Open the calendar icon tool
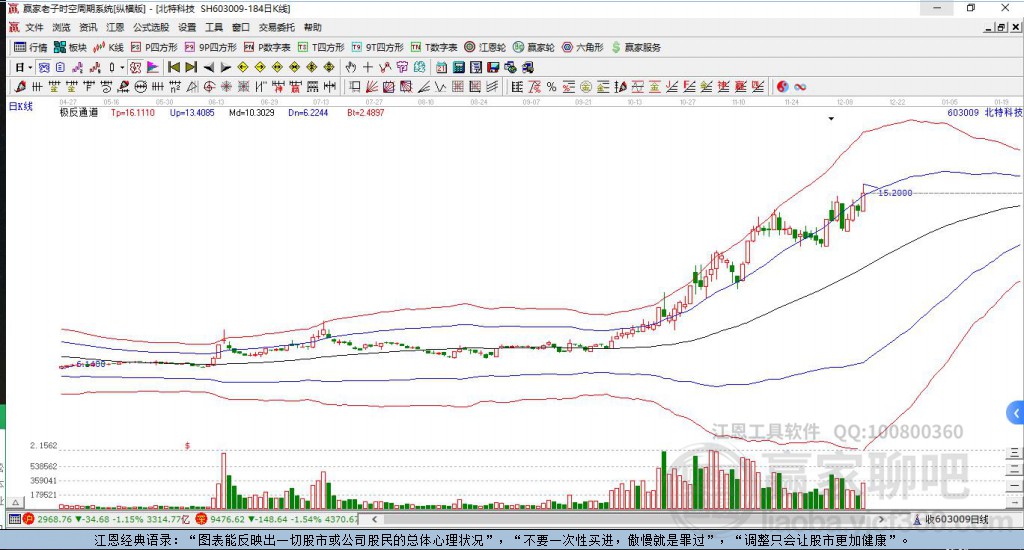The image size is (1024, 550). point(441,67)
